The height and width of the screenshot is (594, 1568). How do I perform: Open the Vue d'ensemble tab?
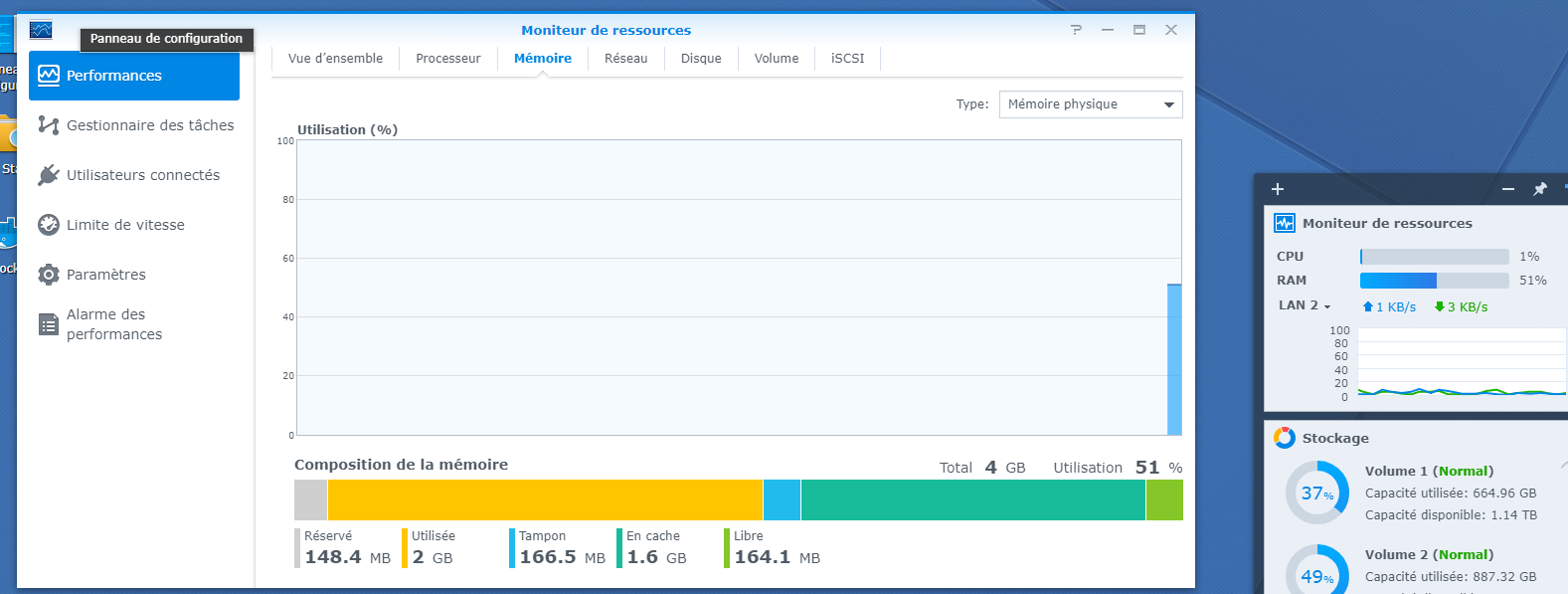[x=335, y=59]
